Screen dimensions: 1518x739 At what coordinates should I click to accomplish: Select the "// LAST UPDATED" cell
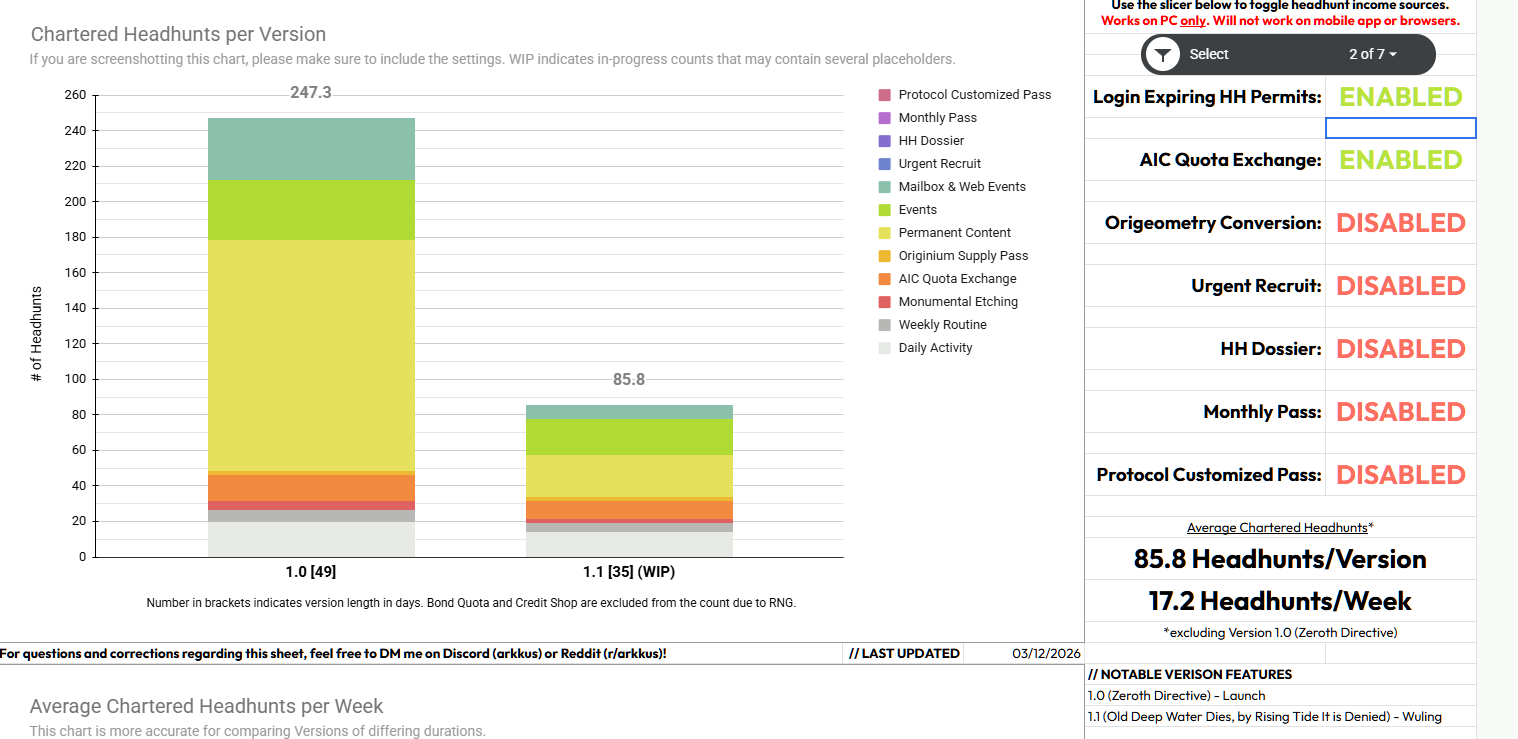(x=904, y=653)
